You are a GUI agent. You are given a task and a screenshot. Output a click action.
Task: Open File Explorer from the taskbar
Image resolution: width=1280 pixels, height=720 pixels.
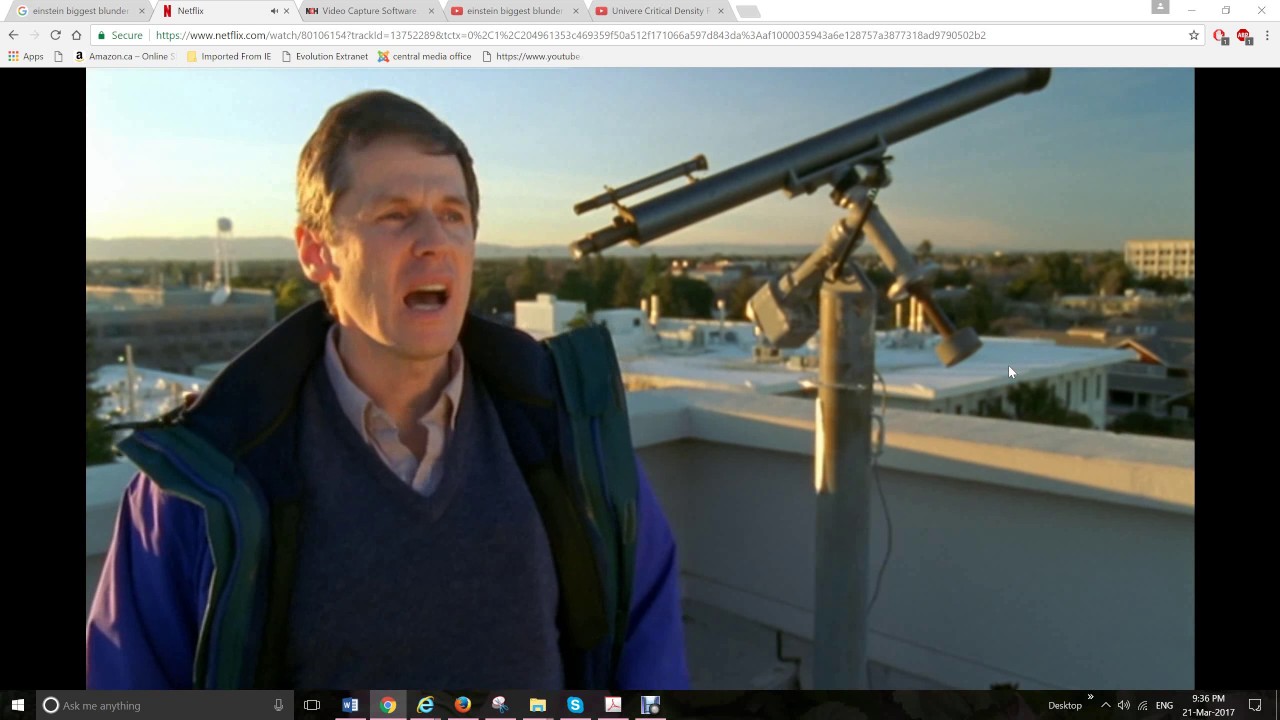(537, 705)
